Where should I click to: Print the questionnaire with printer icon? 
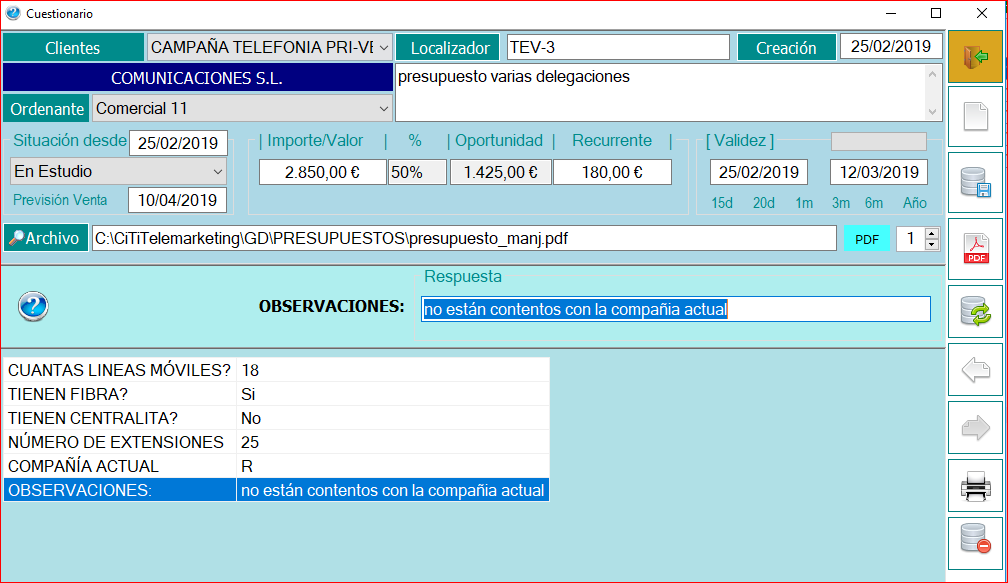975,485
